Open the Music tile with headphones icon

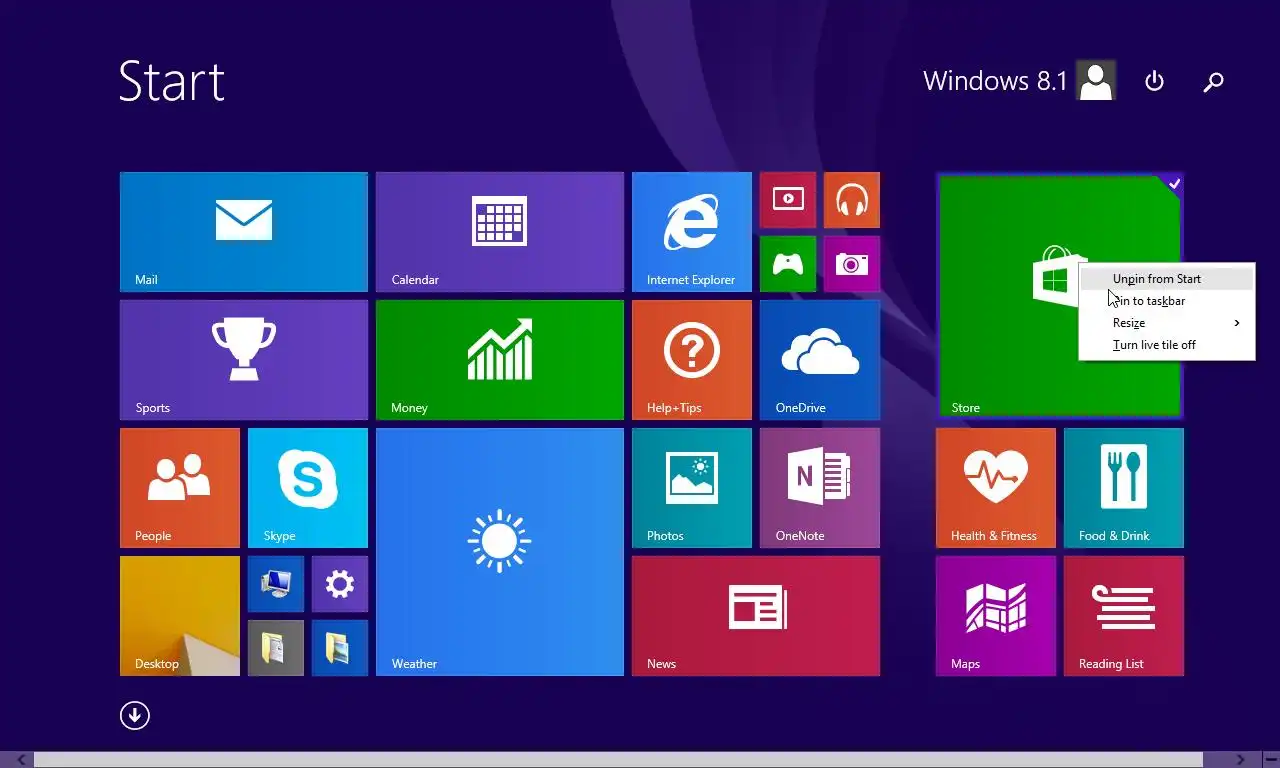click(x=852, y=200)
